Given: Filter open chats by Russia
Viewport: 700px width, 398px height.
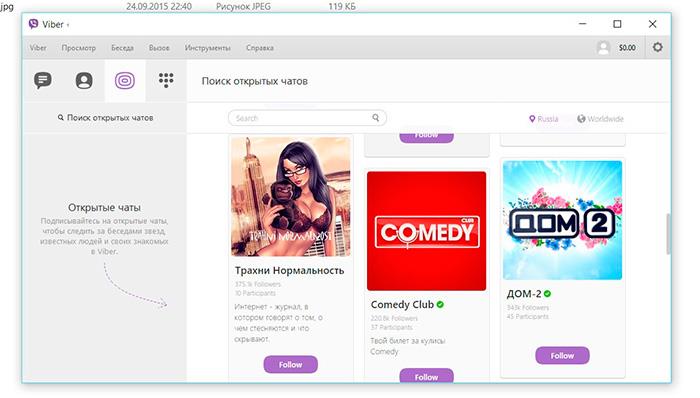Looking at the screenshot, I should point(544,119).
